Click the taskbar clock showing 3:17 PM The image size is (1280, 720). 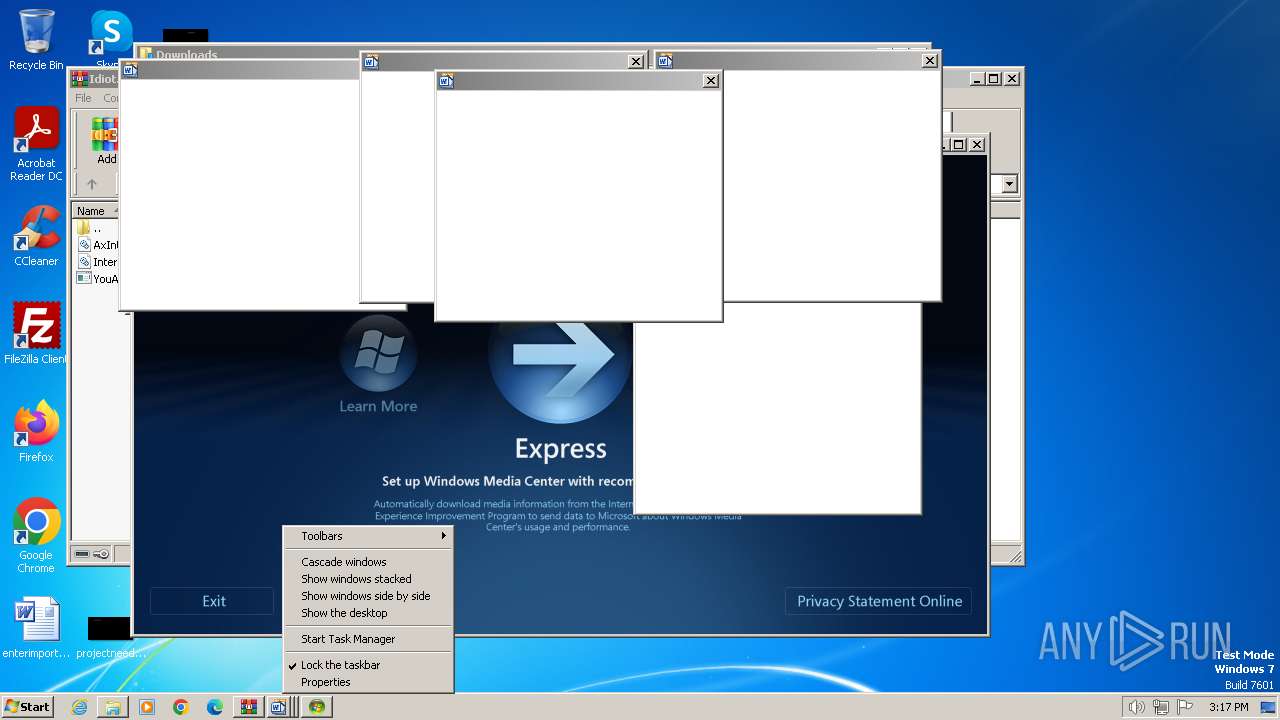(1228, 707)
